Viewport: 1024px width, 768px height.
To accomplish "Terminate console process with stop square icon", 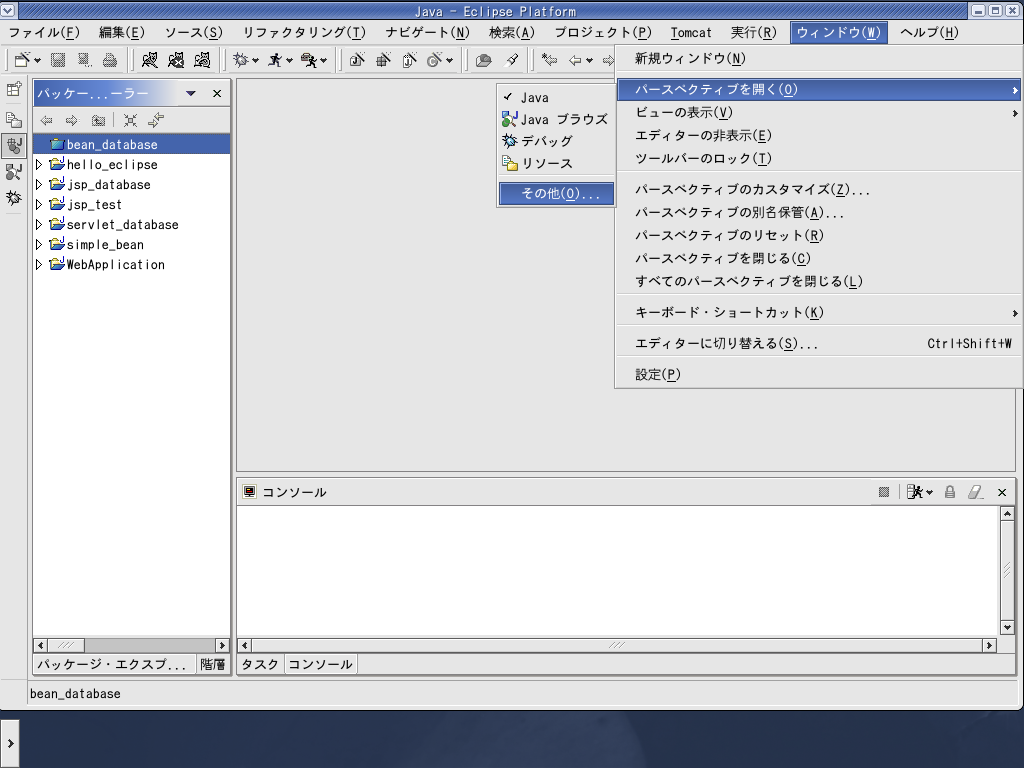I will [884, 492].
